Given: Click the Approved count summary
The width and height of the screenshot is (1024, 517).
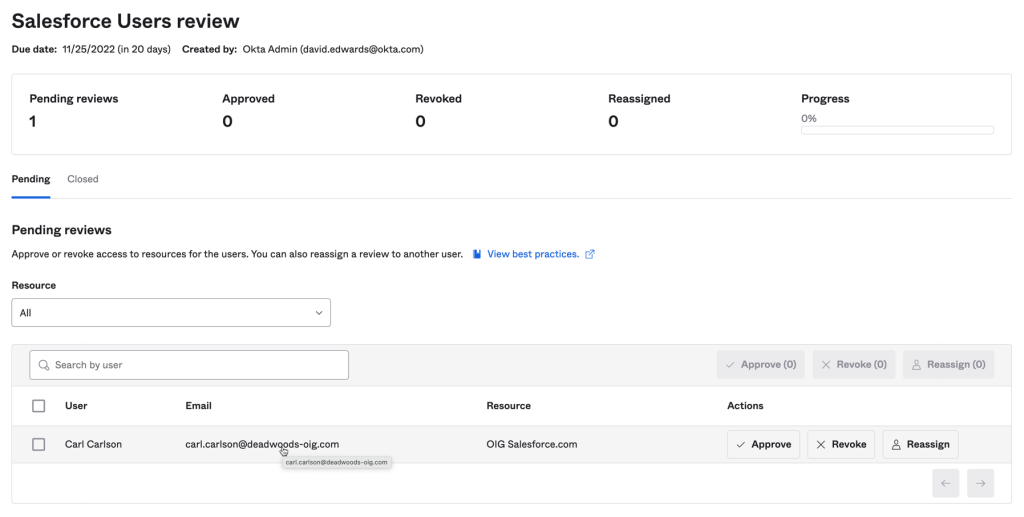Looking at the screenshot, I should pos(248,111).
